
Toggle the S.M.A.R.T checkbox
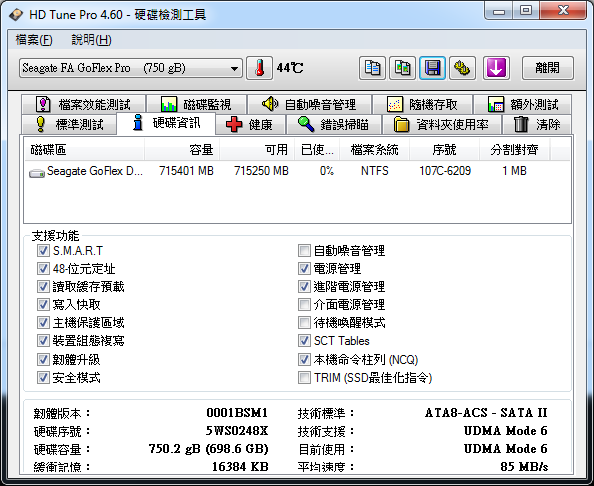pos(43,250)
